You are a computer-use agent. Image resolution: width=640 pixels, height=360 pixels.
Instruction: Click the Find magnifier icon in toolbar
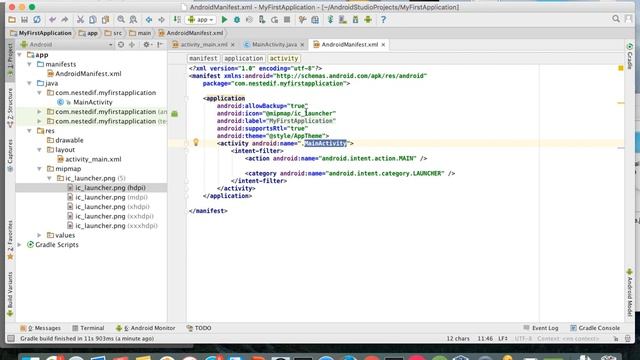point(121,20)
